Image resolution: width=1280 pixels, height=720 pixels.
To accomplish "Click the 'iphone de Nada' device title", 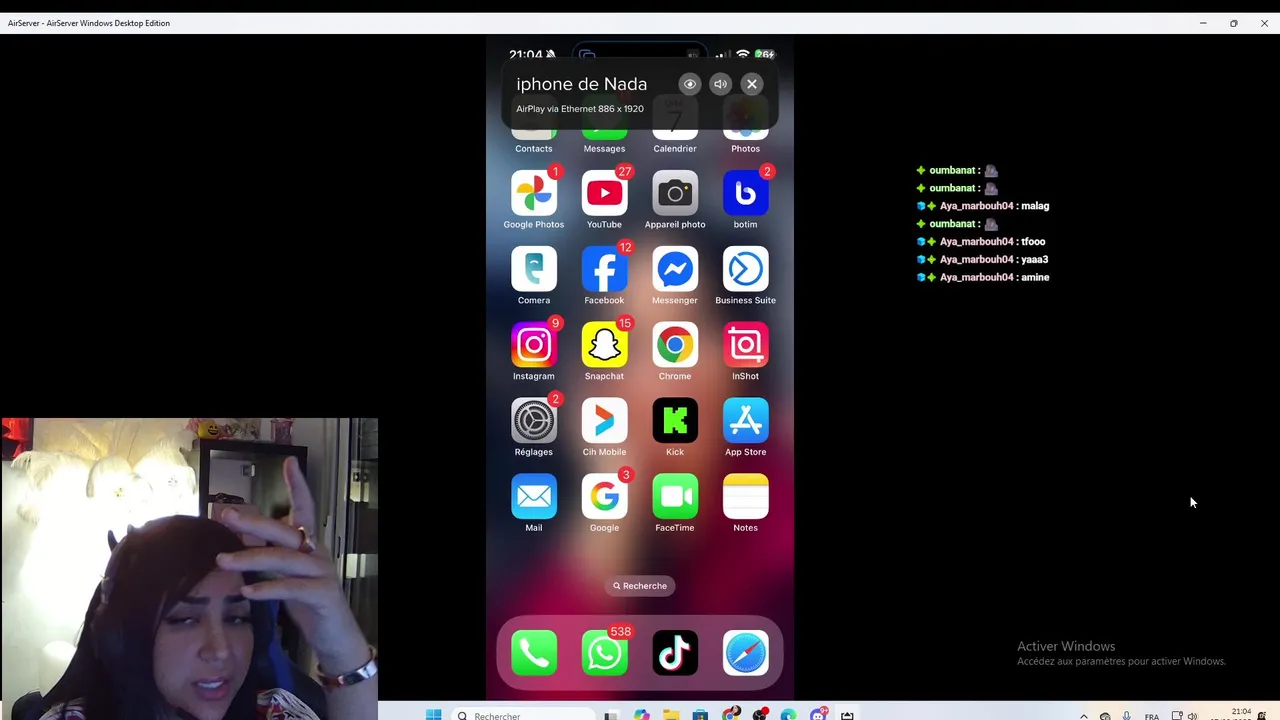I will [581, 84].
